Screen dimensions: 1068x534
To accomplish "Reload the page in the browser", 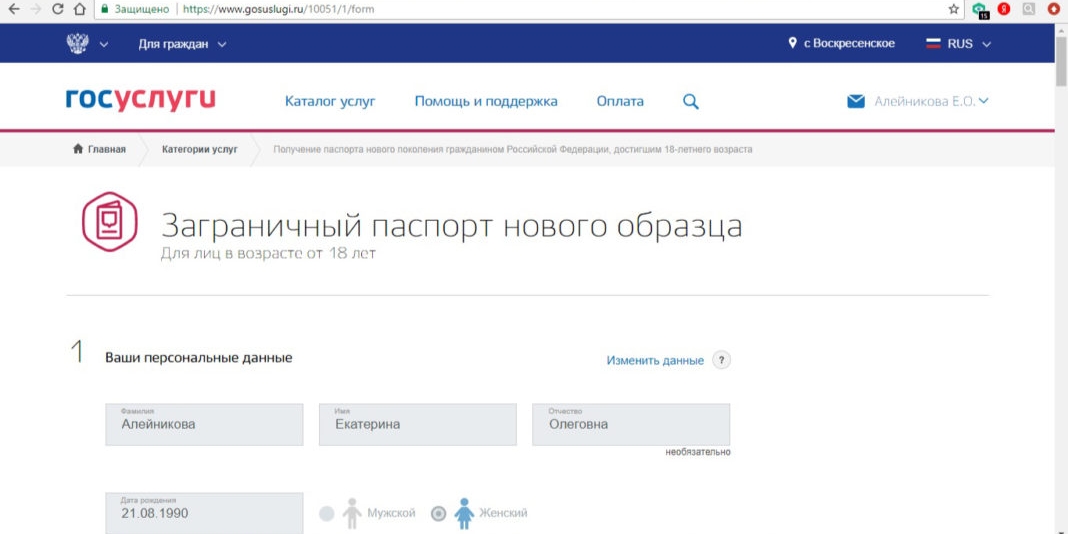I will coord(58,9).
